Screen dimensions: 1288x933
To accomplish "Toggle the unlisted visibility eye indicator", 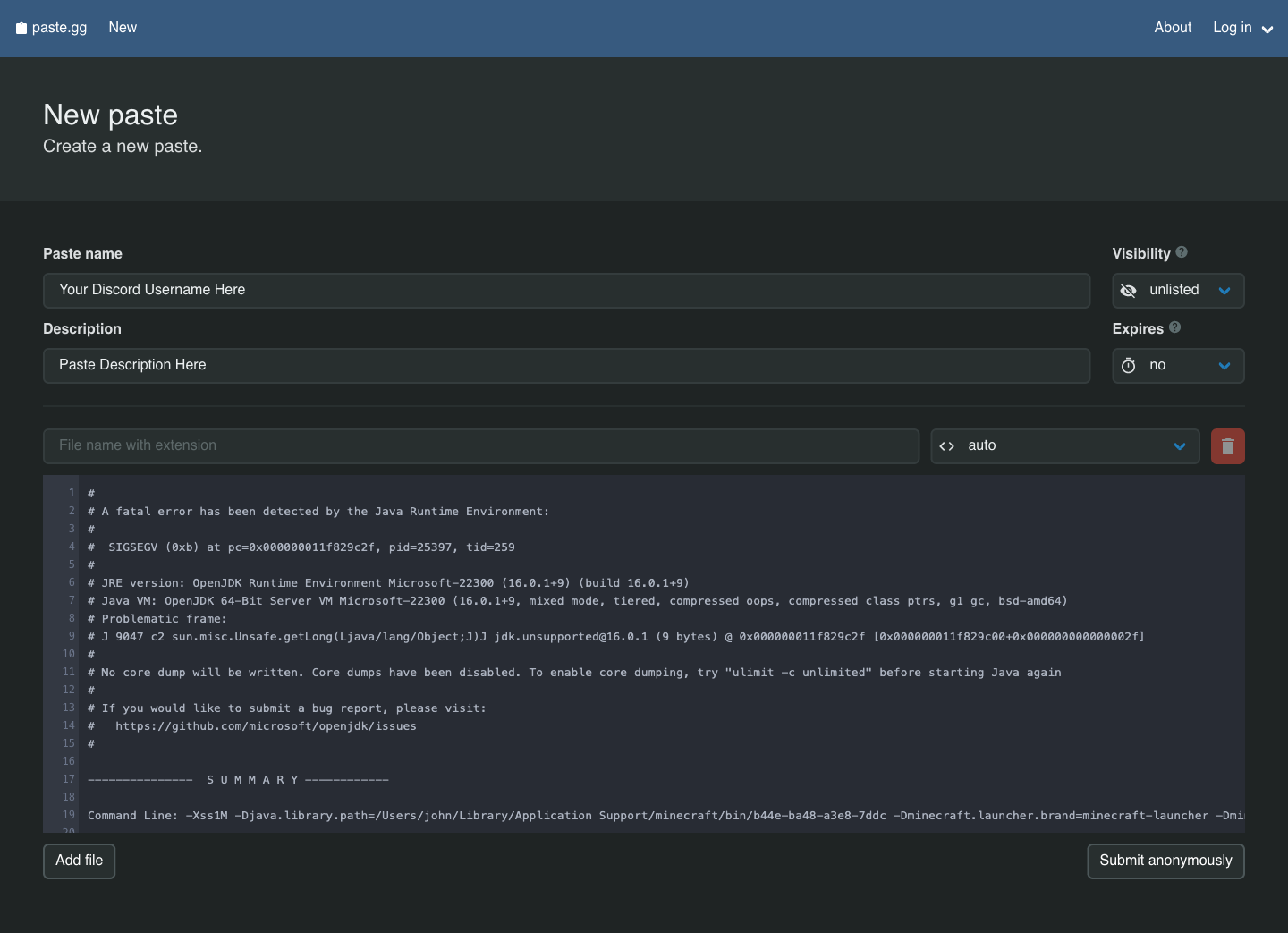I will click(x=1128, y=291).
